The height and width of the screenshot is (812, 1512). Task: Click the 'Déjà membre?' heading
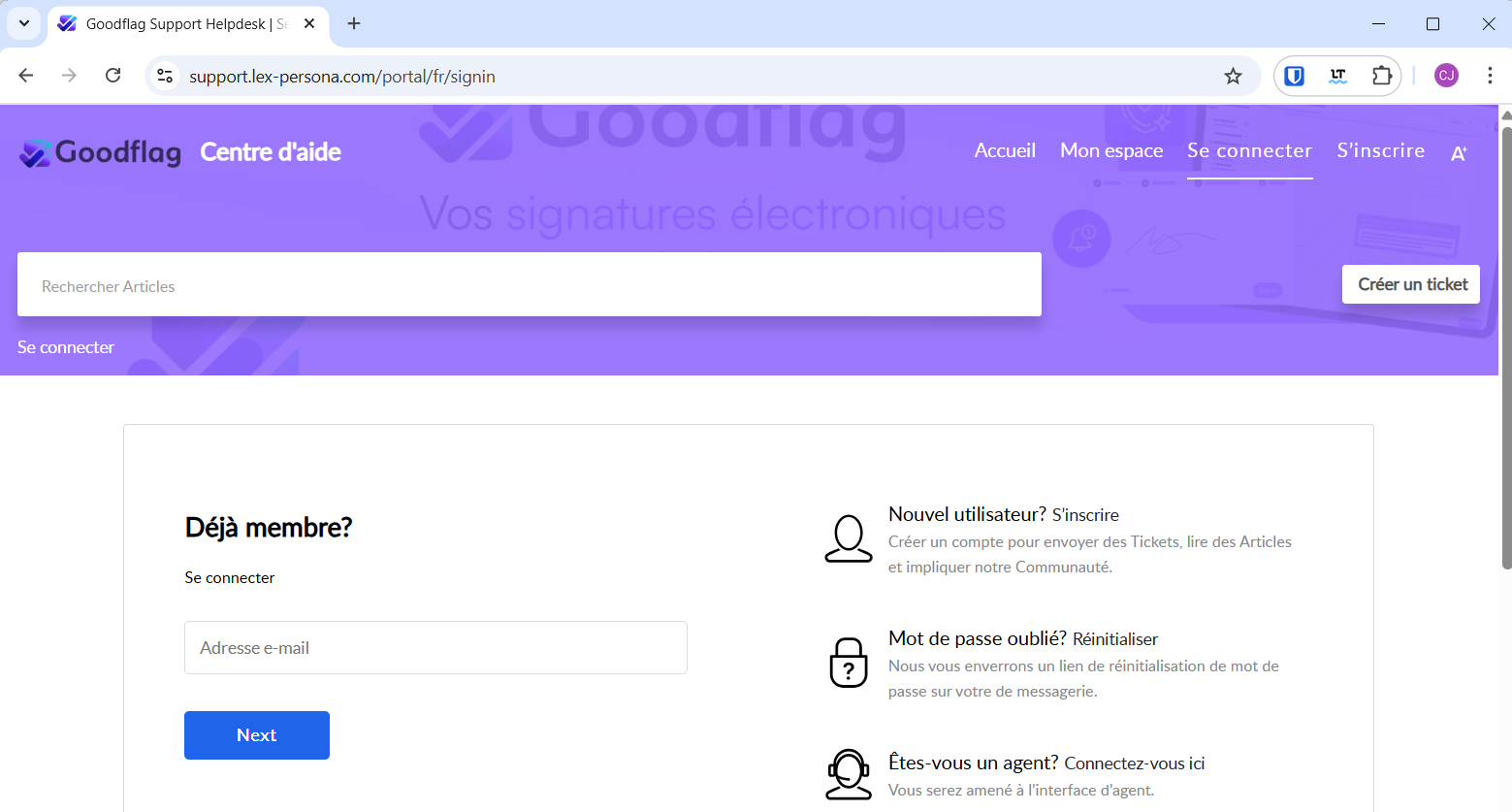tap(269, 528)
